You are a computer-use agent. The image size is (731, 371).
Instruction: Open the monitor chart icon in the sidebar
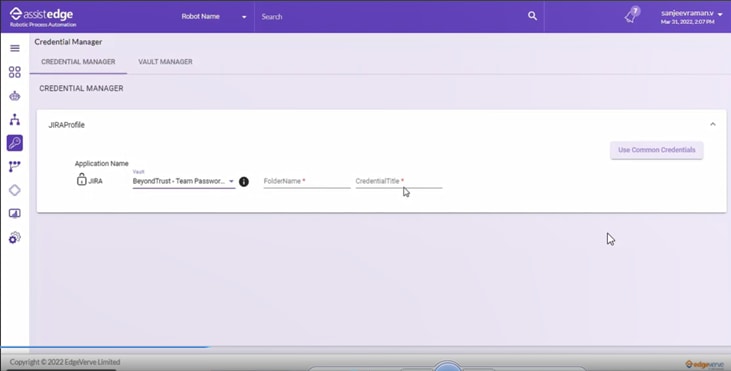pyautogui.click(x=15, y=213)
